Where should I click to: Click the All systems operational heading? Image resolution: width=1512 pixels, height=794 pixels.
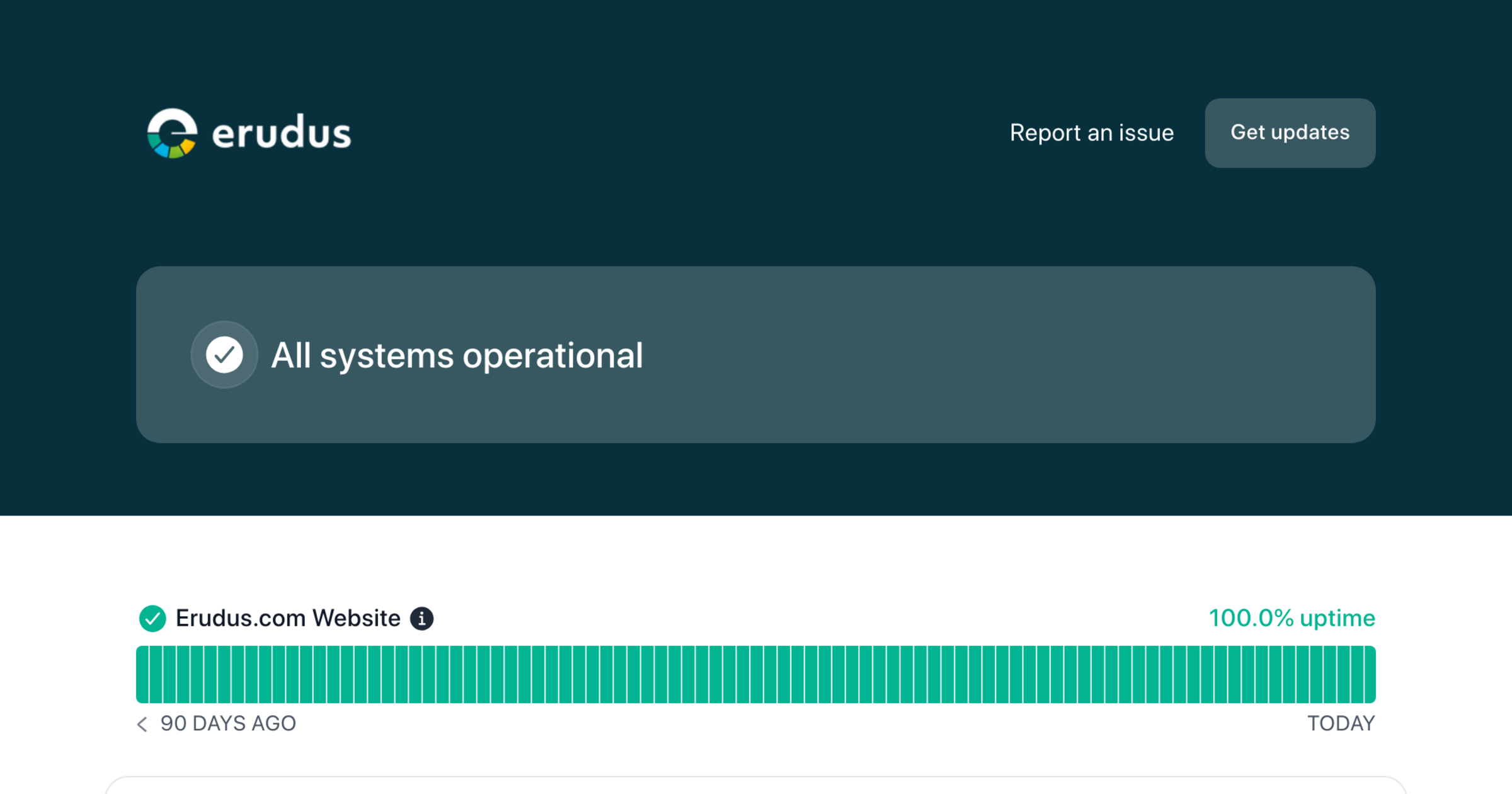point(457,355)
